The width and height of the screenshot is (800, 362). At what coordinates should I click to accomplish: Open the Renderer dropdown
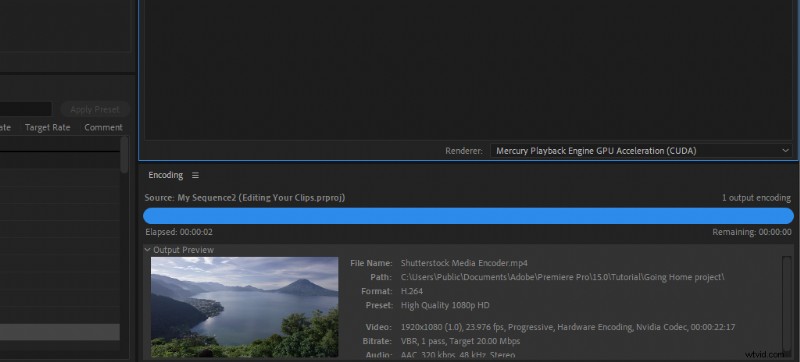tap(641, 151)
